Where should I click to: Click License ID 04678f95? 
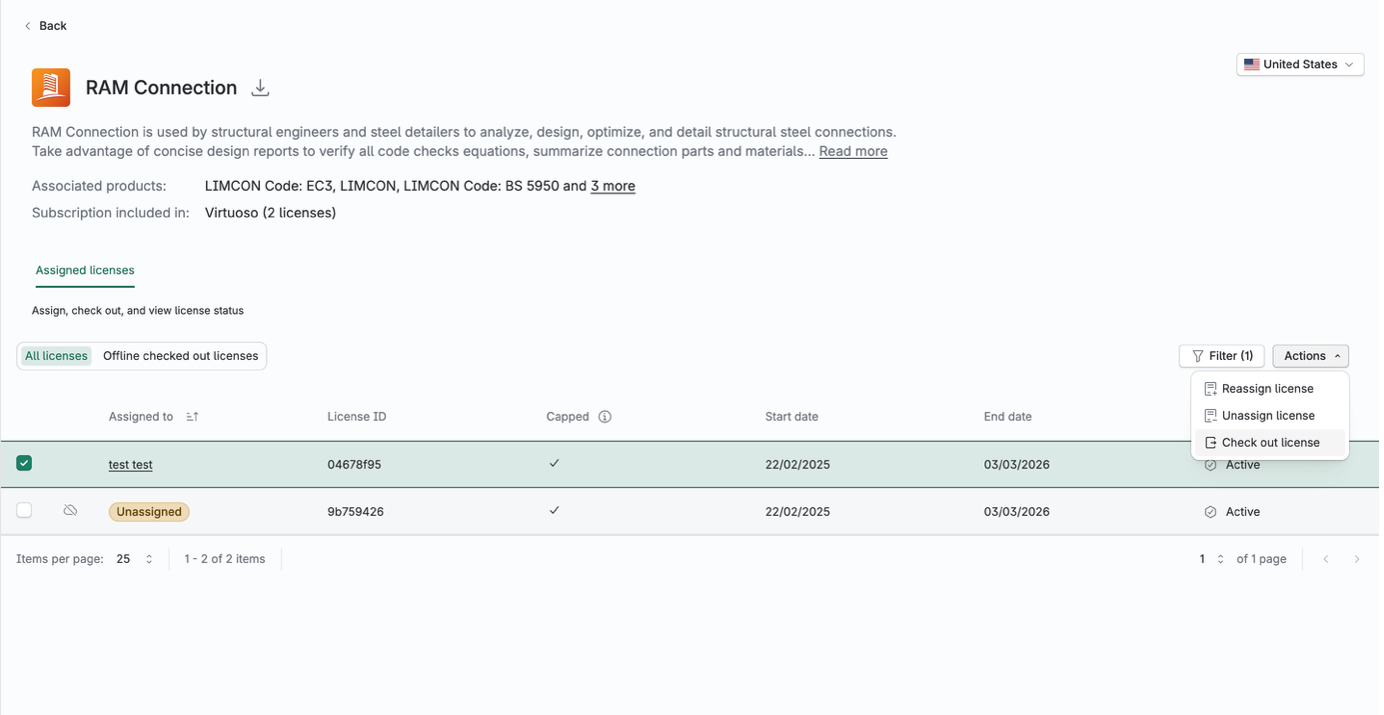pos(354,465)
